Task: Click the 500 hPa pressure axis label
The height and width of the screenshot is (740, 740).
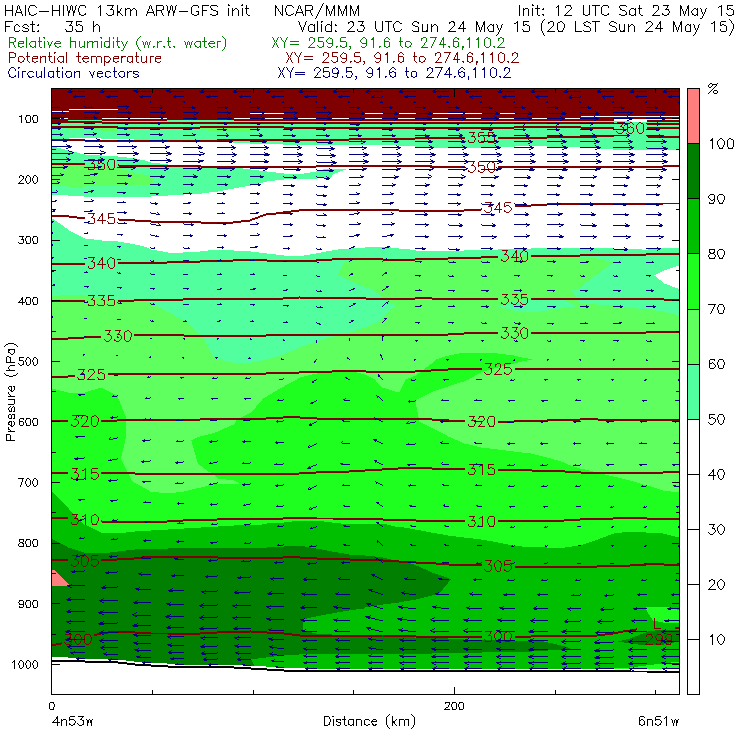Action: [28, 361]
